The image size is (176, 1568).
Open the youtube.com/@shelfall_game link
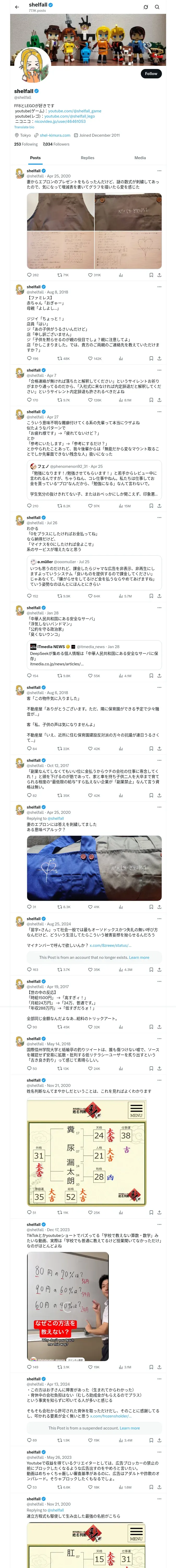pos(75,111)
